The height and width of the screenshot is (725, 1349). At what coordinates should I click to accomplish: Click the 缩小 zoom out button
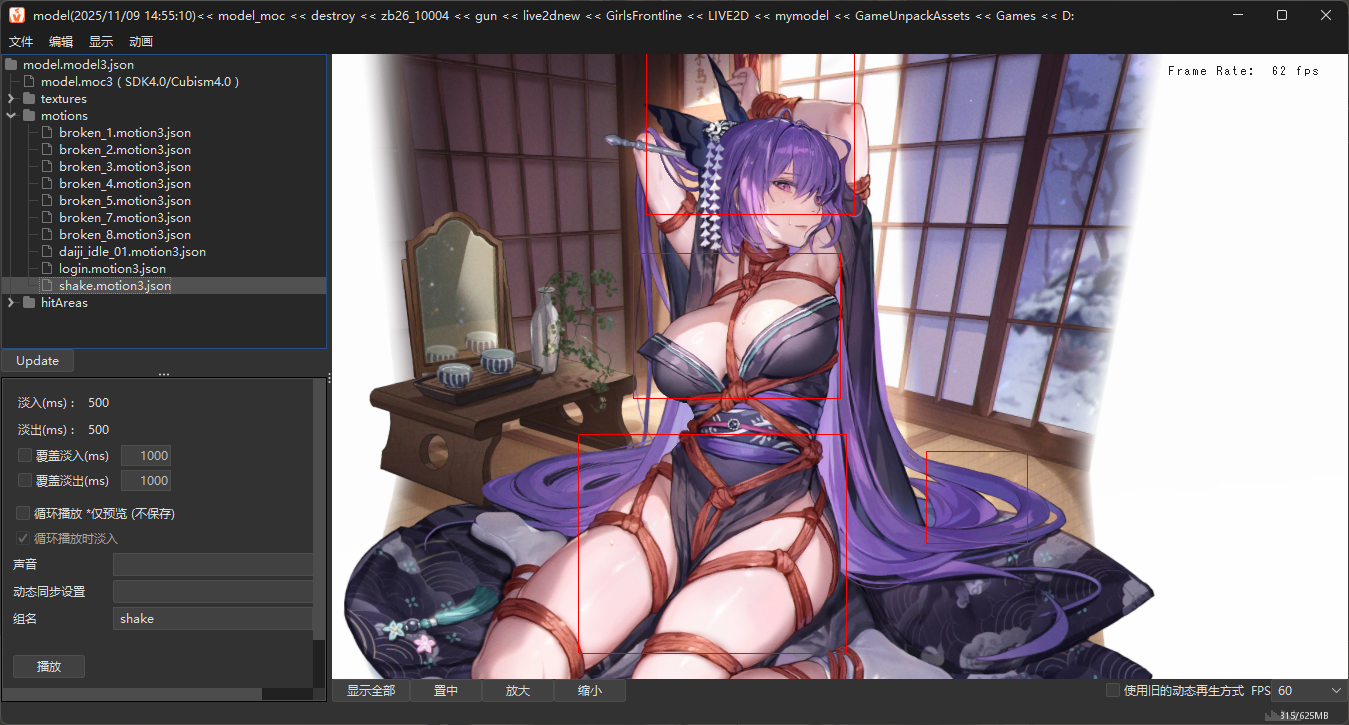pos(590,690)
